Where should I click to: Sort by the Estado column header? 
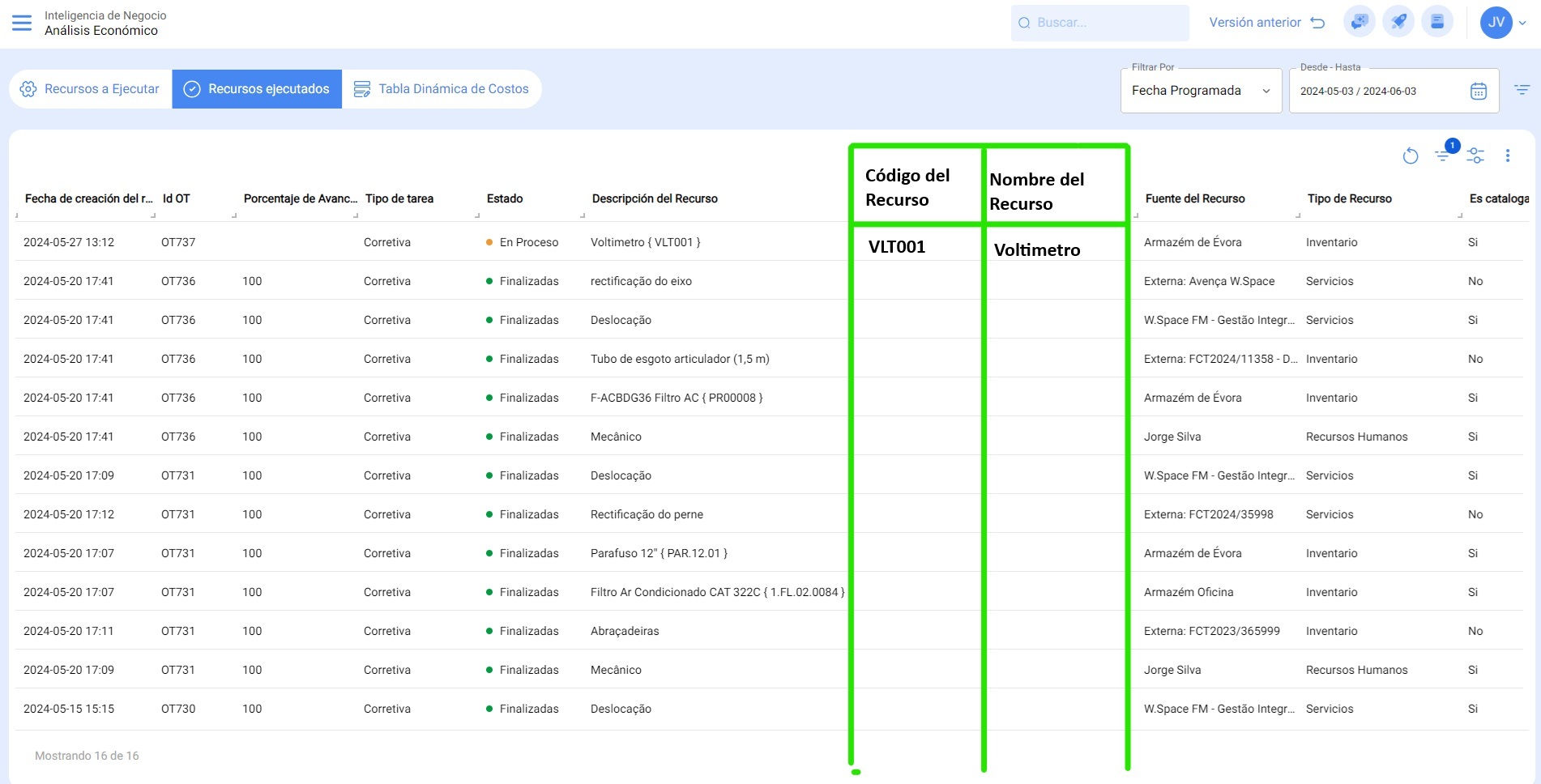(505, 198)
